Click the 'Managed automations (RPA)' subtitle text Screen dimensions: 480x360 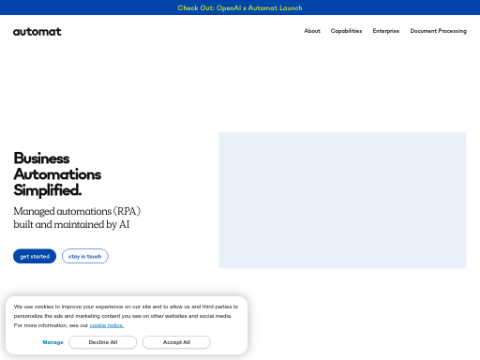77,218
